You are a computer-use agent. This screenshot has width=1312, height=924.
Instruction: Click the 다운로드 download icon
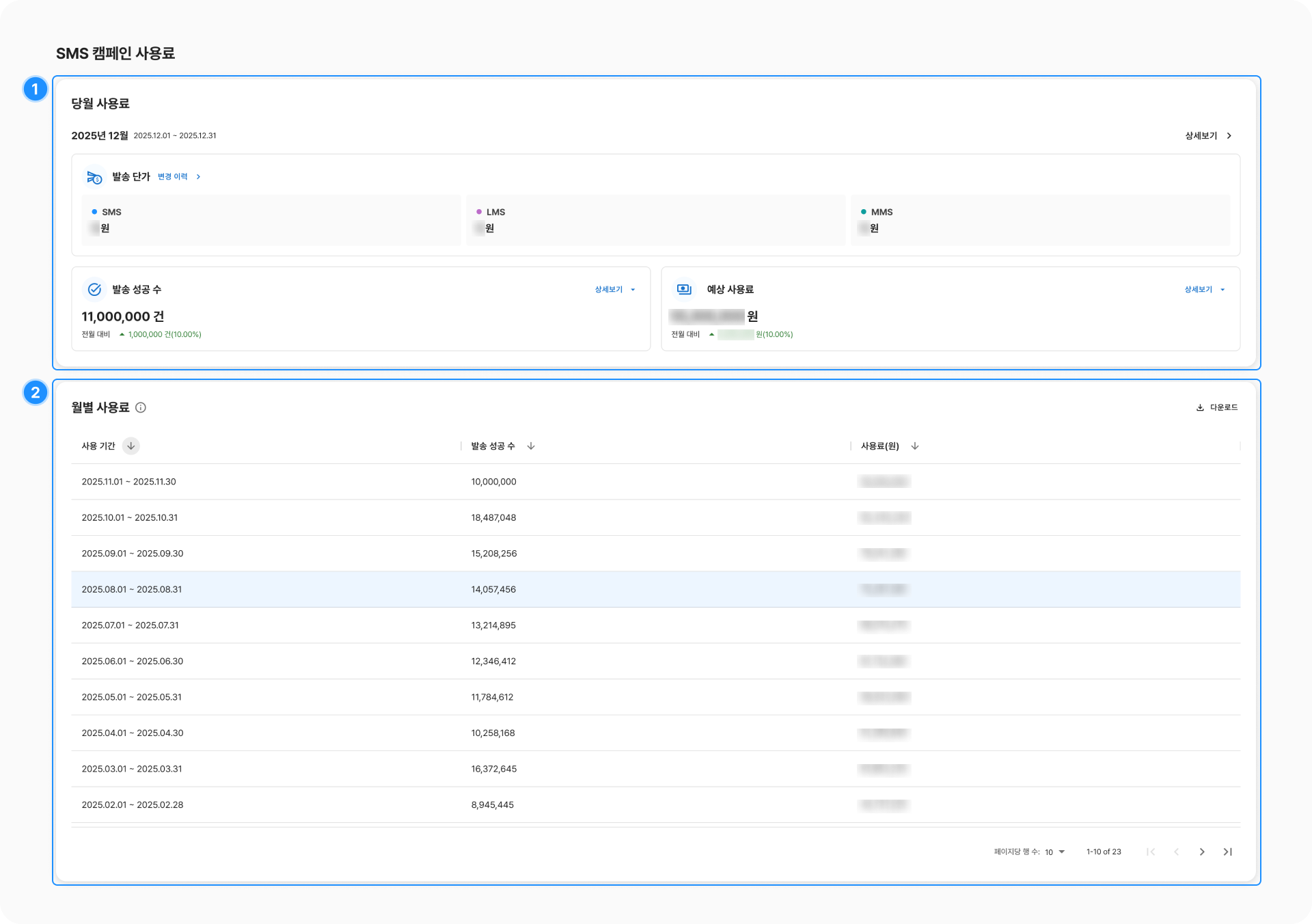click(1200, 408)
